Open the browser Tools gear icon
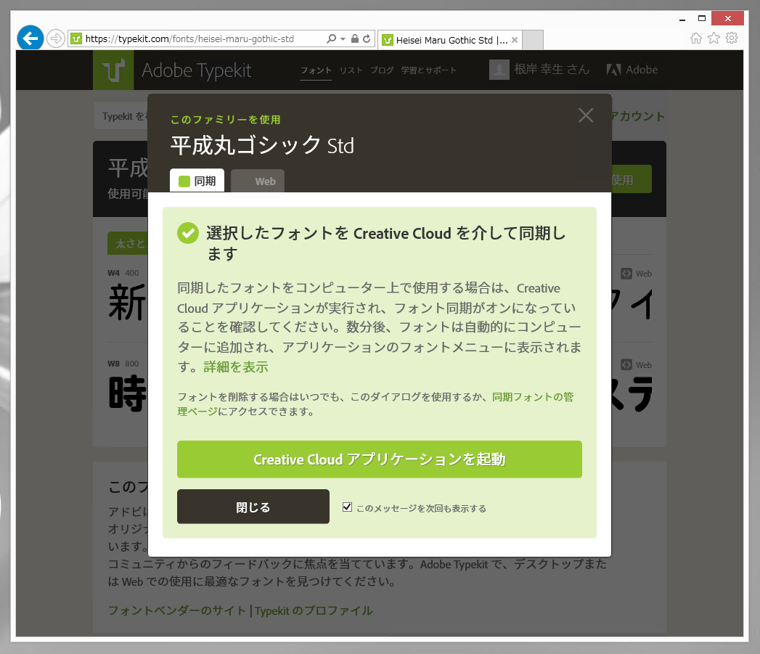The image size is (760, 654). pos(732,38)
